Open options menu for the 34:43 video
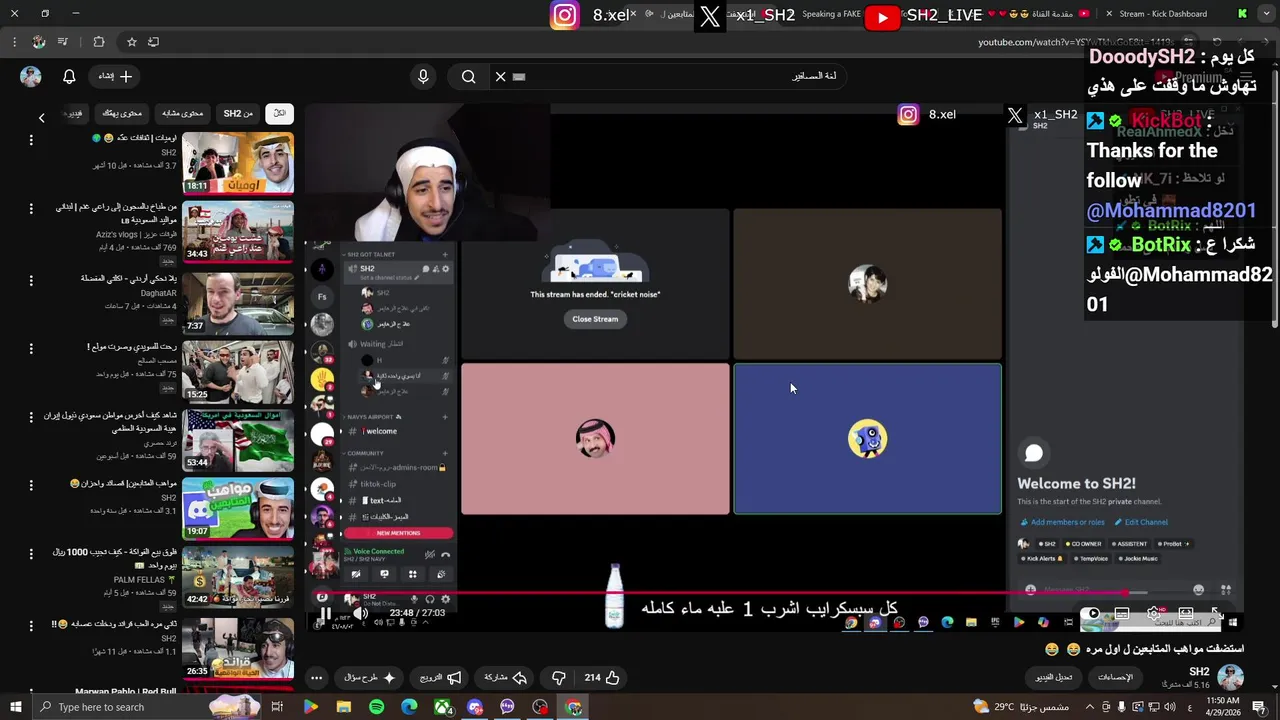Image resolution: width=1280 pixels, height=720 pixels. (31, 209)
